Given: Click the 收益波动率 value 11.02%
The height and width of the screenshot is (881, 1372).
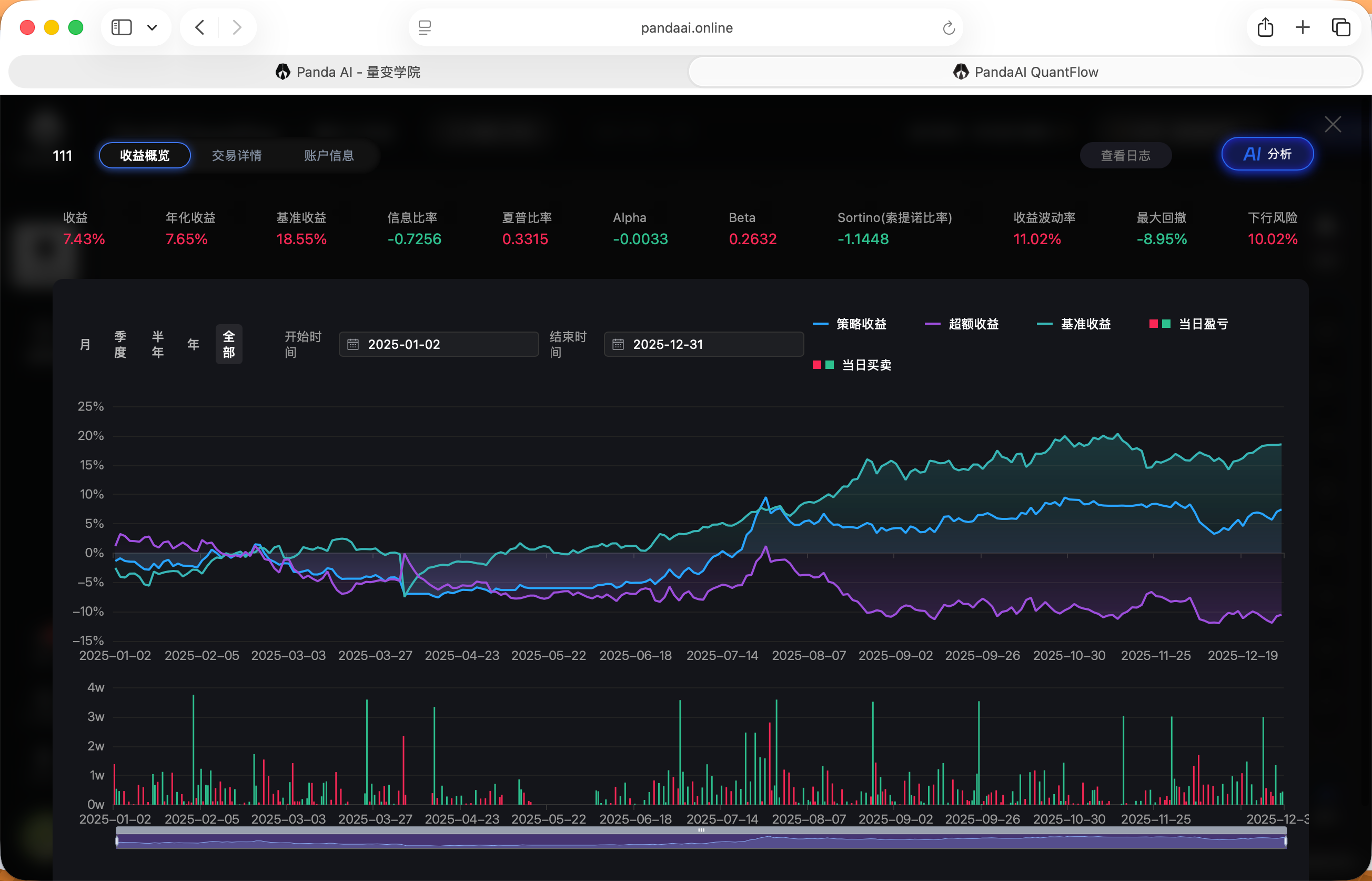Looking at the screenshot, I should (1037, 239).
